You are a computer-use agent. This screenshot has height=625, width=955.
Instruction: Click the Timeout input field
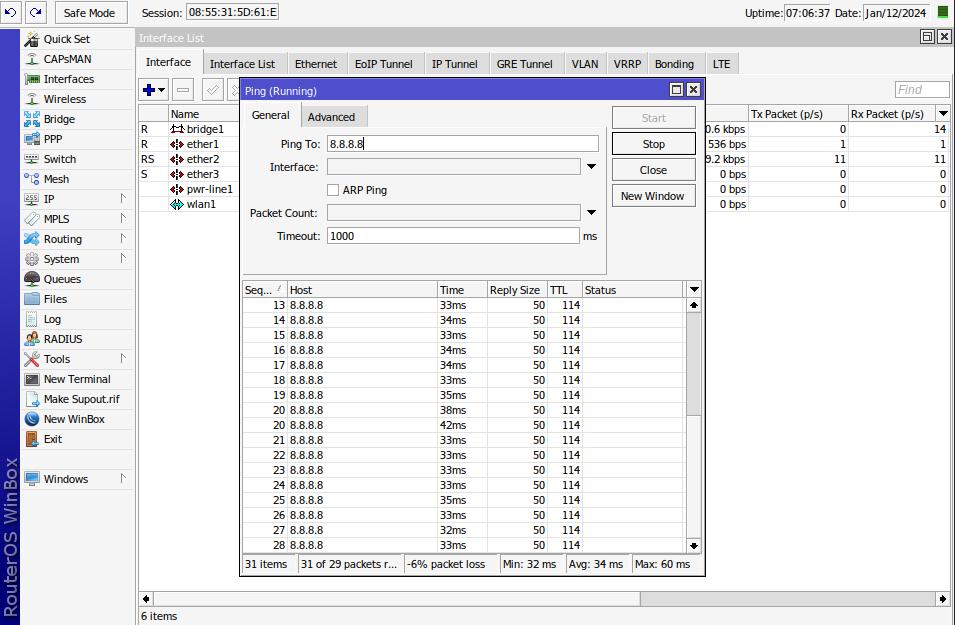453,236
